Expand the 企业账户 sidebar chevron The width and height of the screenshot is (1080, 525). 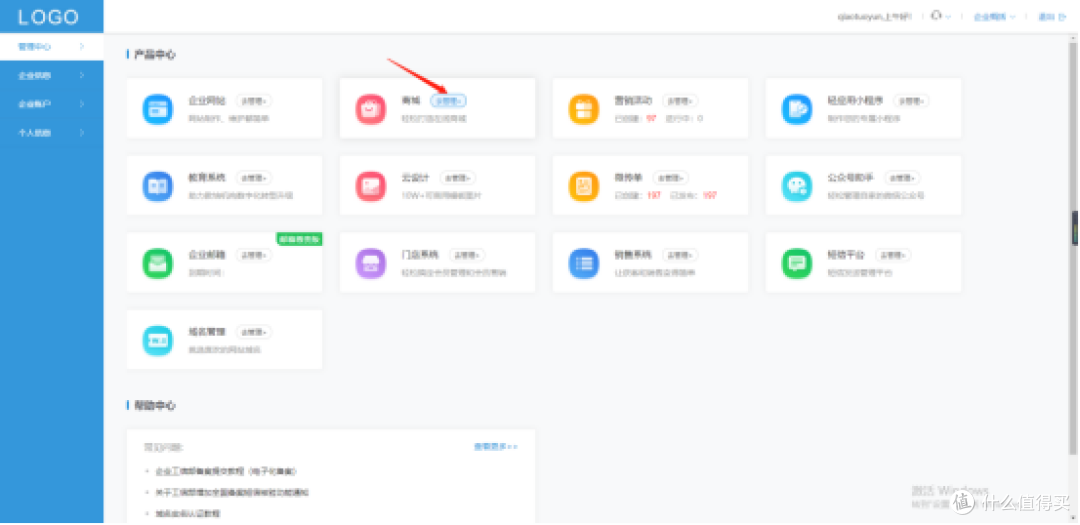pyautogui.click(x=82, y=104)
